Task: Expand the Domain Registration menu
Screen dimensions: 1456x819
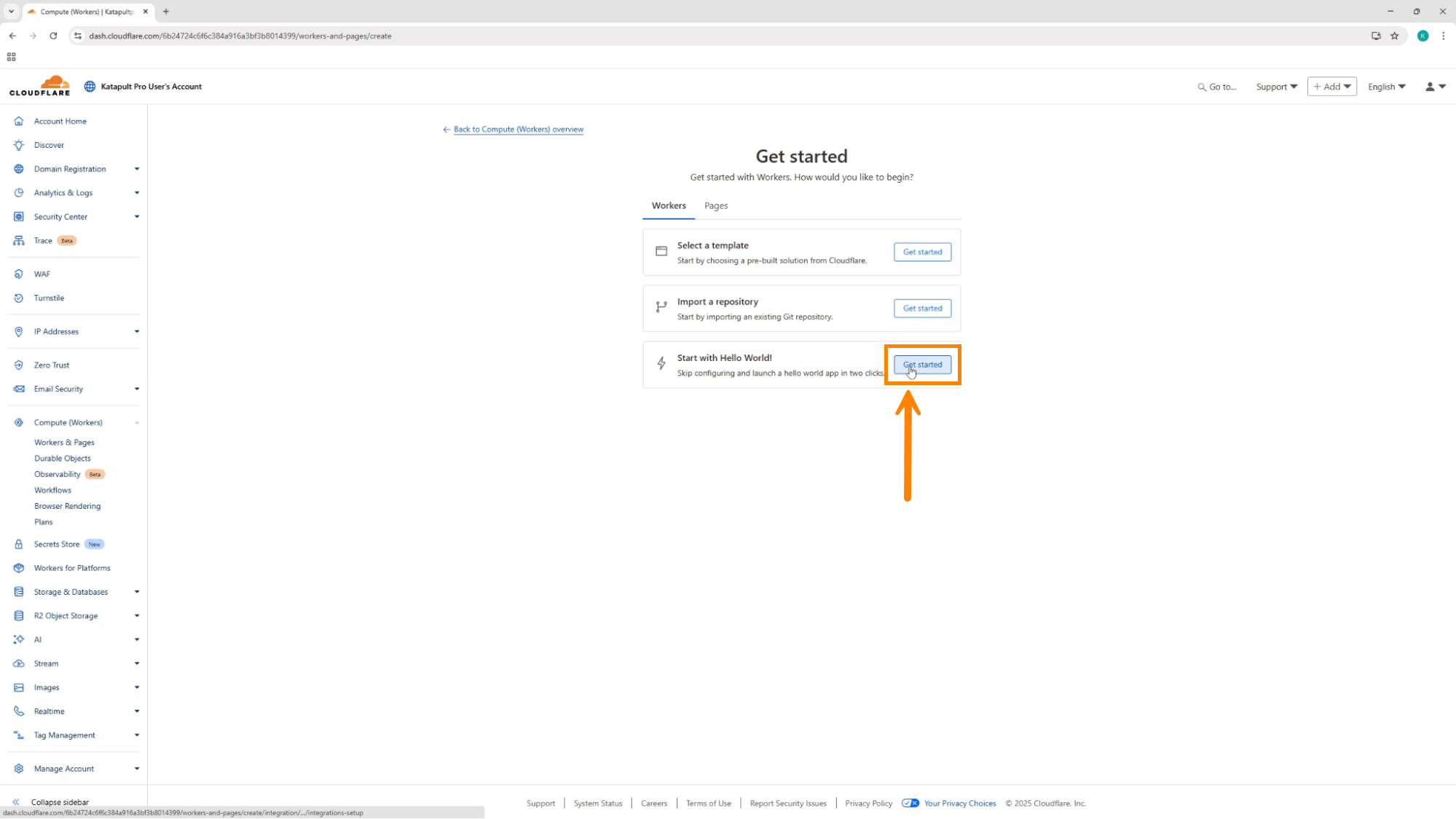Action: (x=136, y=170)
